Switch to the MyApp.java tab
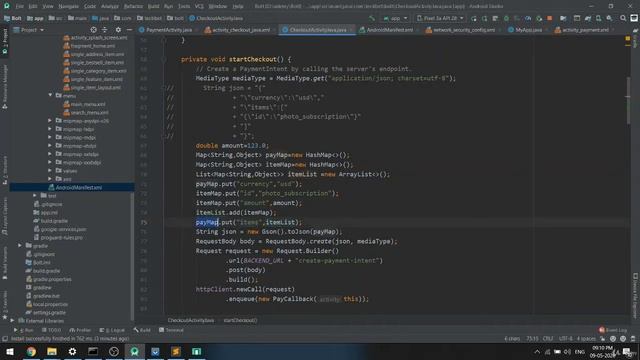Image resolution: width=640 pixels, height=360 pixels. coord(528,30)
